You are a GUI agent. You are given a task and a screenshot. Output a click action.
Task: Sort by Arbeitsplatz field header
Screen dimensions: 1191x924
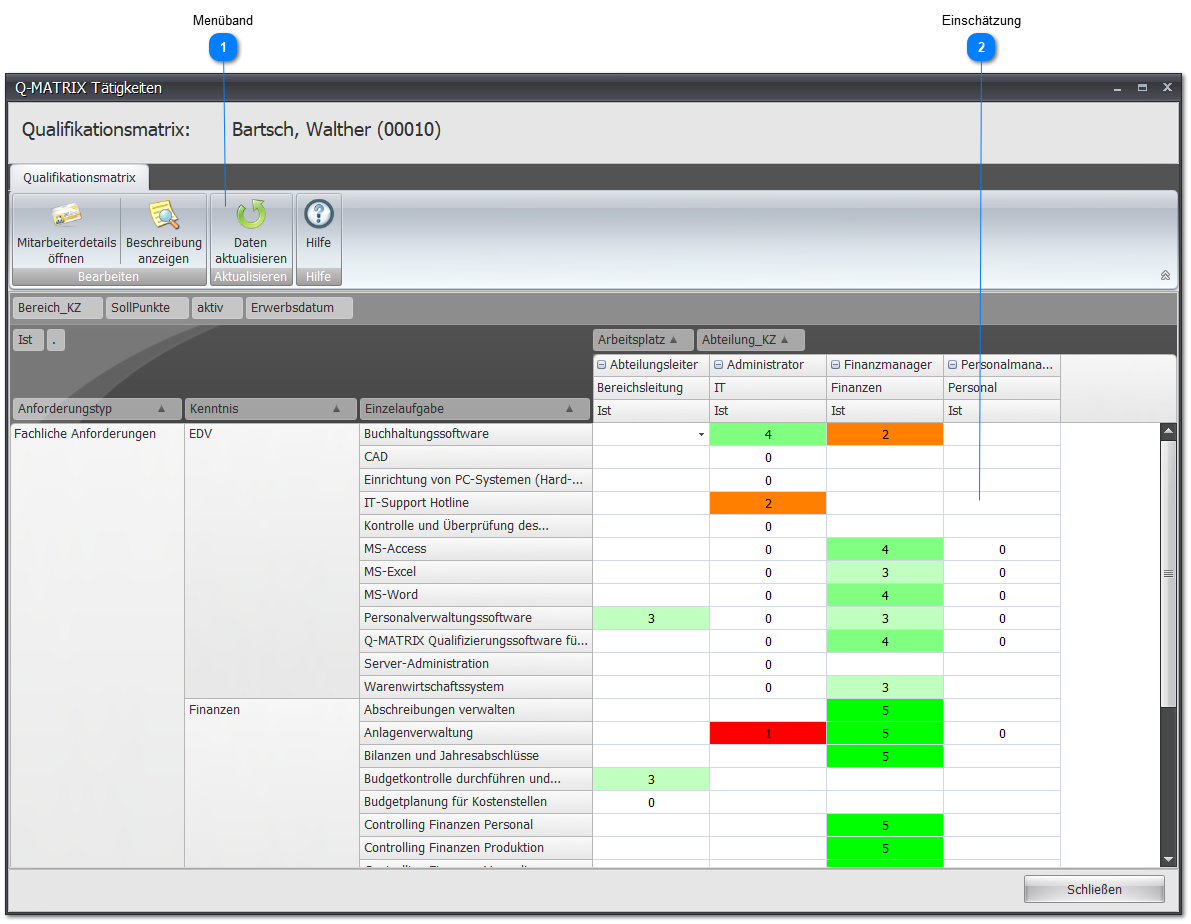click(643, 340)
